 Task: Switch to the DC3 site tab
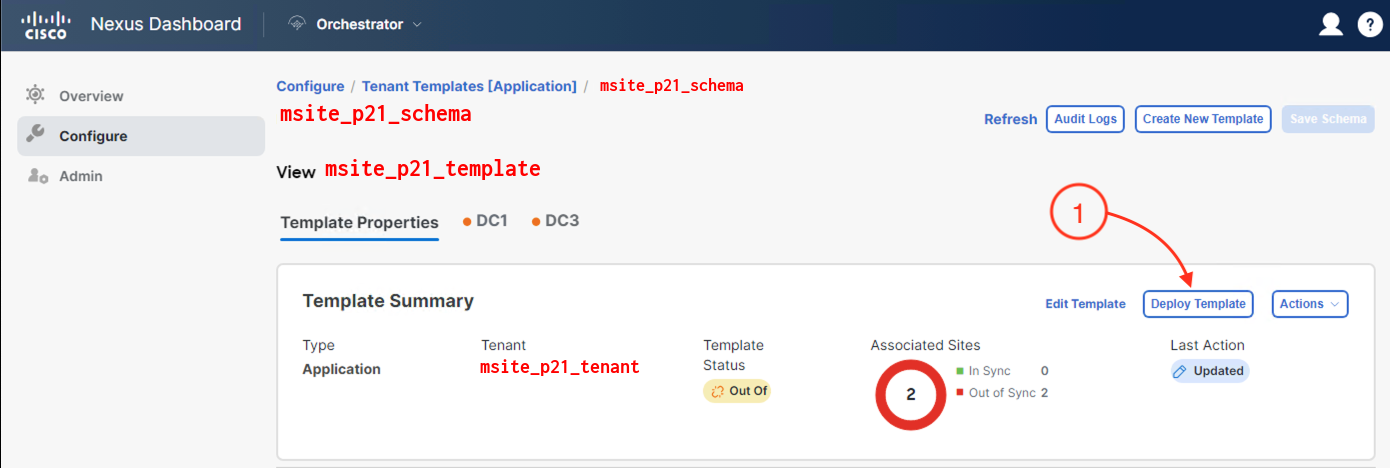click(555, 220)
